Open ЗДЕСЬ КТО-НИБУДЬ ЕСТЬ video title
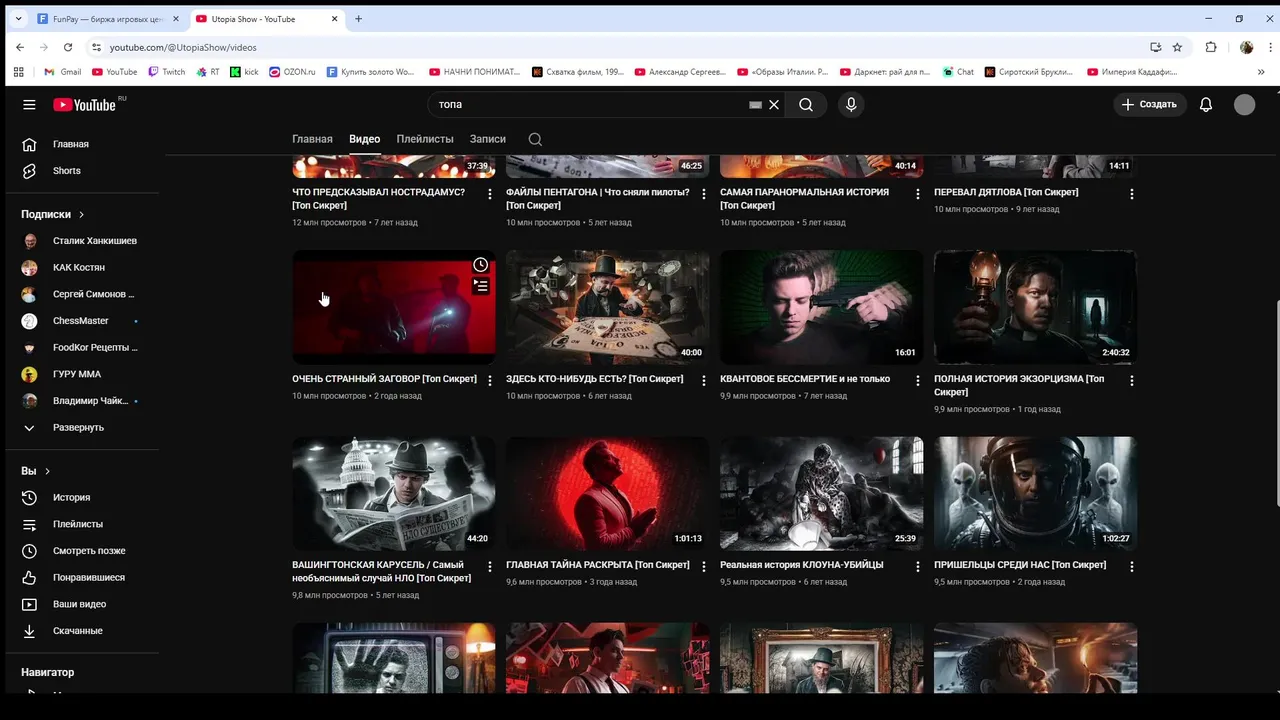The image size is (1280, 720). (594, 379)
